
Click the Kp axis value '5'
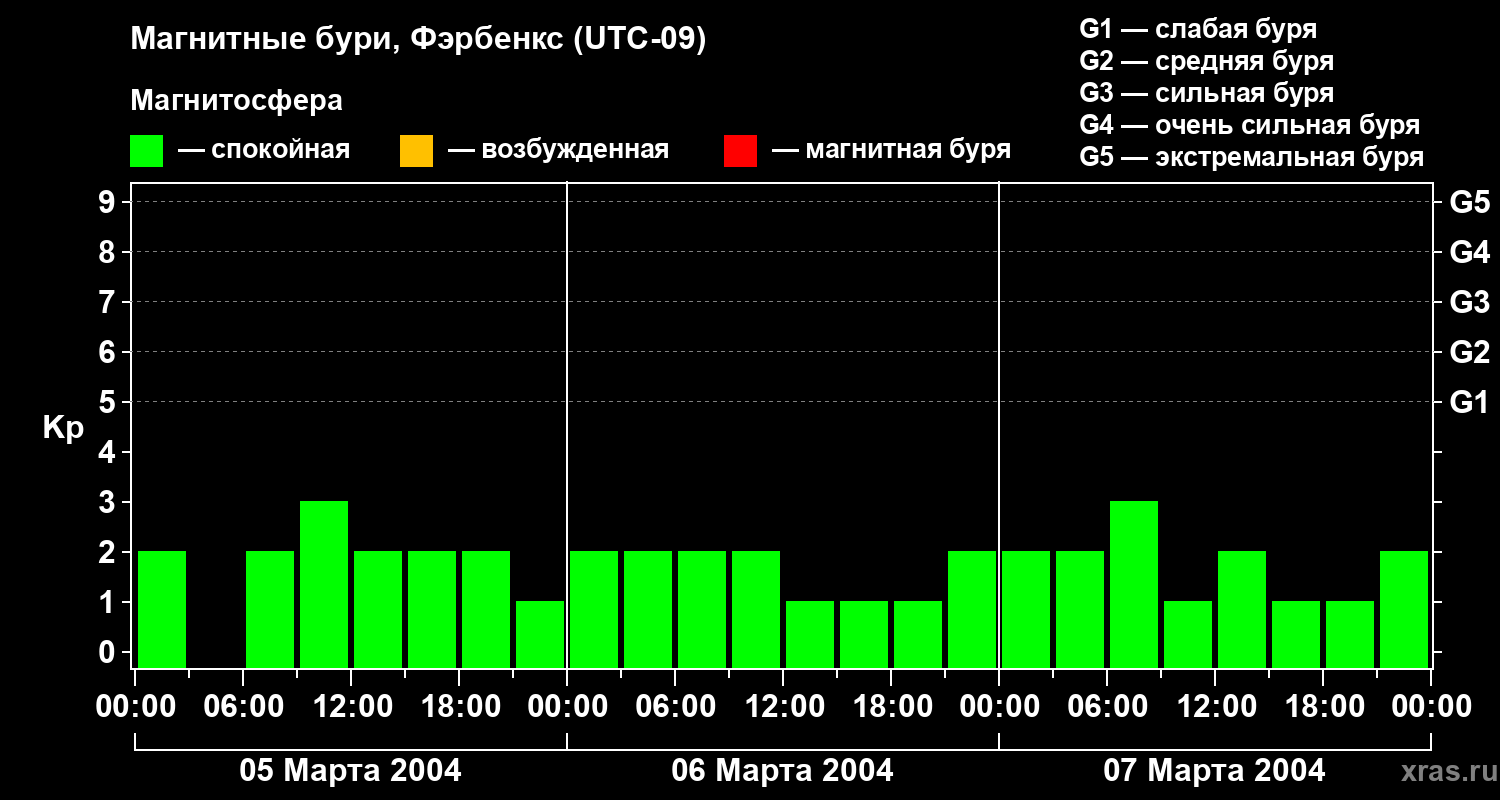(109, 402)
